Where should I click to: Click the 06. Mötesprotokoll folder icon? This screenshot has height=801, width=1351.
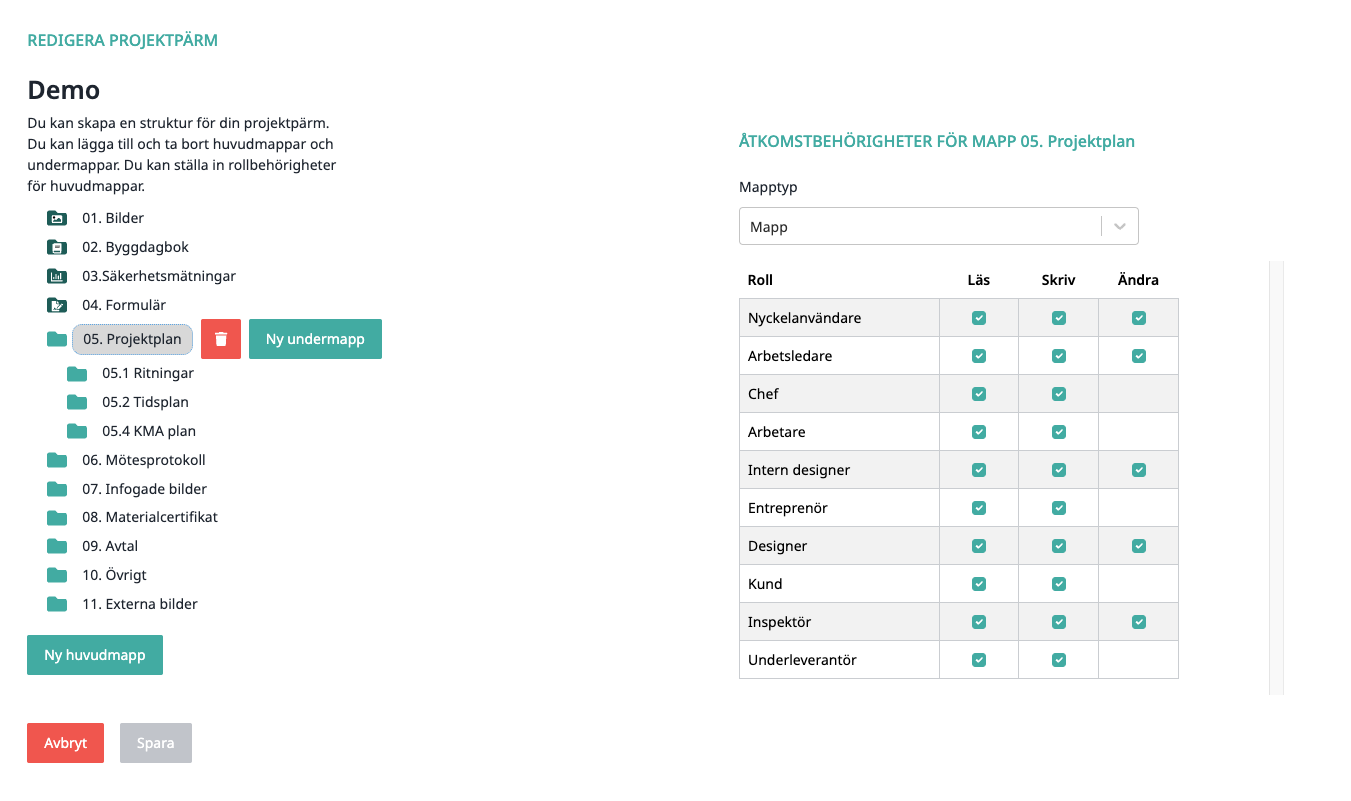[x=57, y=460]
